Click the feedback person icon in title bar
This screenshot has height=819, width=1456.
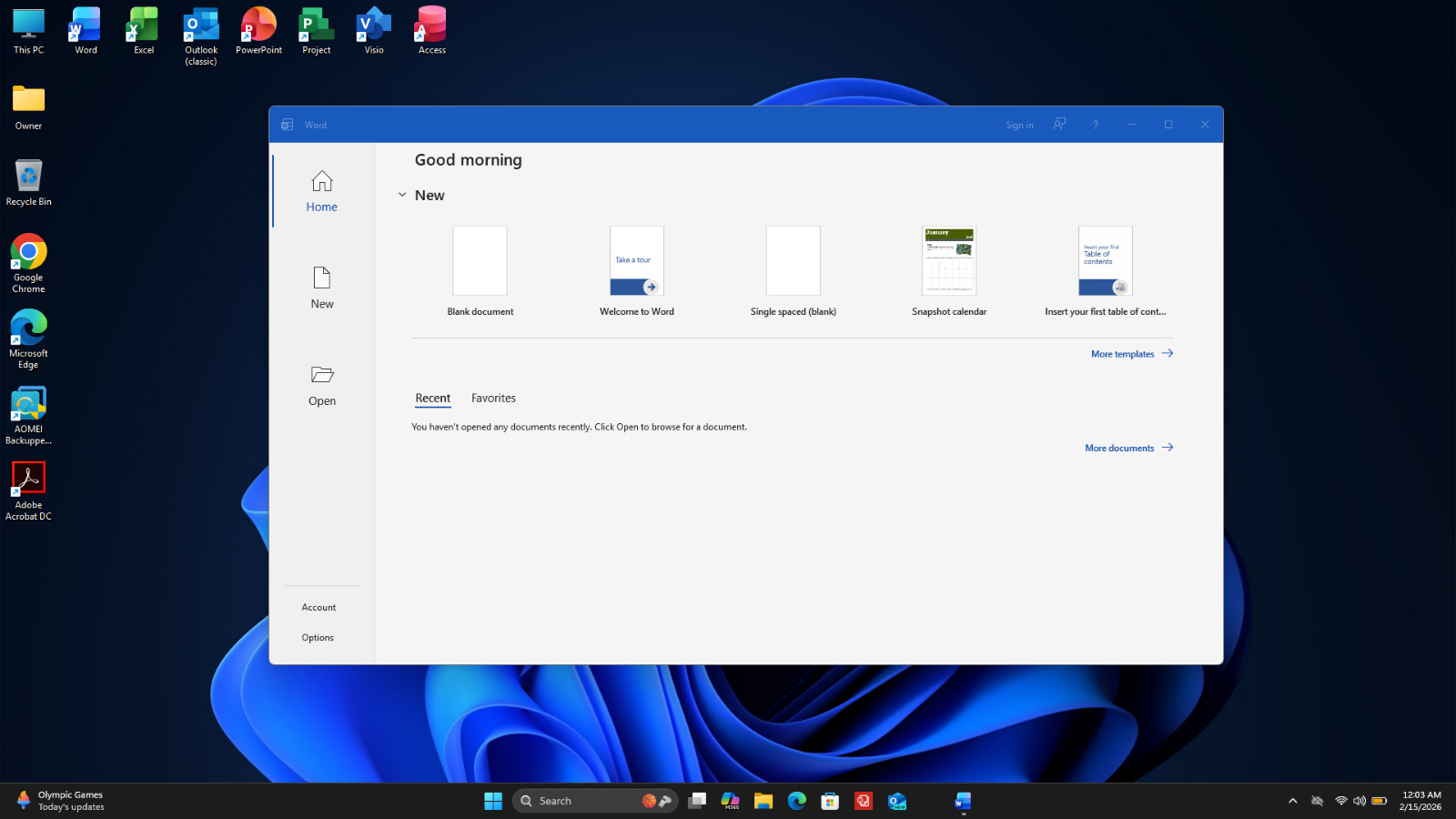pyautogui.click(x=1059, y=124)
